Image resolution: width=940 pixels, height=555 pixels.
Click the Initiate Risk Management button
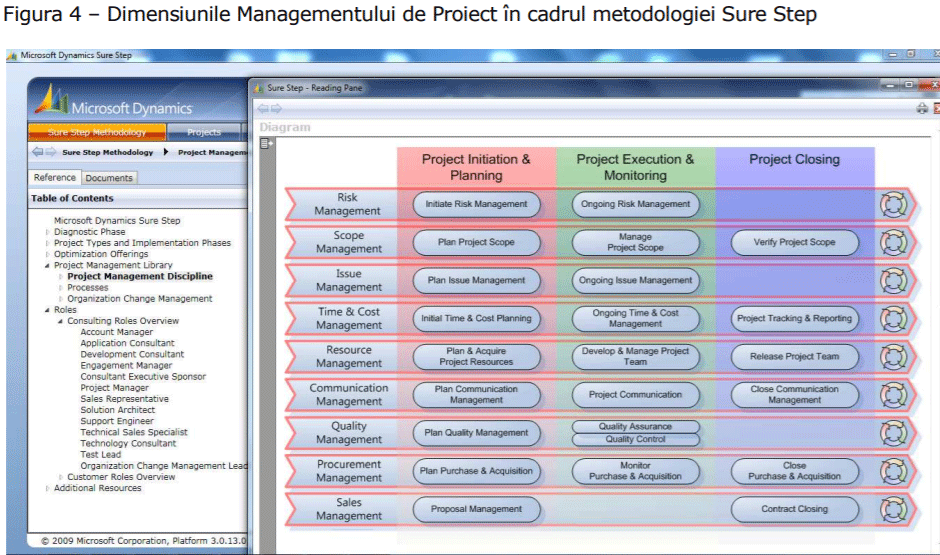coord(476,204)
